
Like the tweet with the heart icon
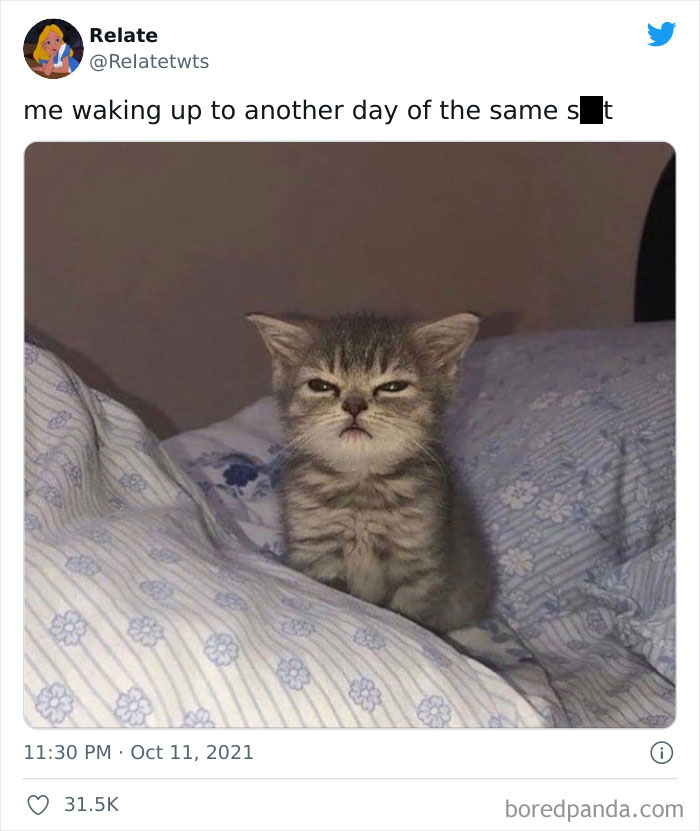pyautogui.click(x=38, y=805)
